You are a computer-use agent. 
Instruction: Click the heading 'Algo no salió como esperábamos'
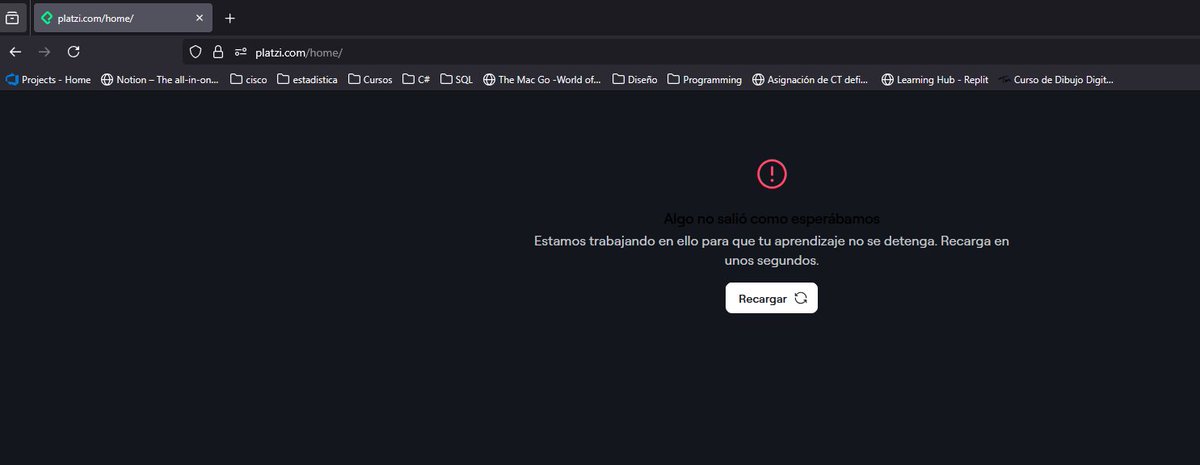pyautogui.click(x=772, y=218)
